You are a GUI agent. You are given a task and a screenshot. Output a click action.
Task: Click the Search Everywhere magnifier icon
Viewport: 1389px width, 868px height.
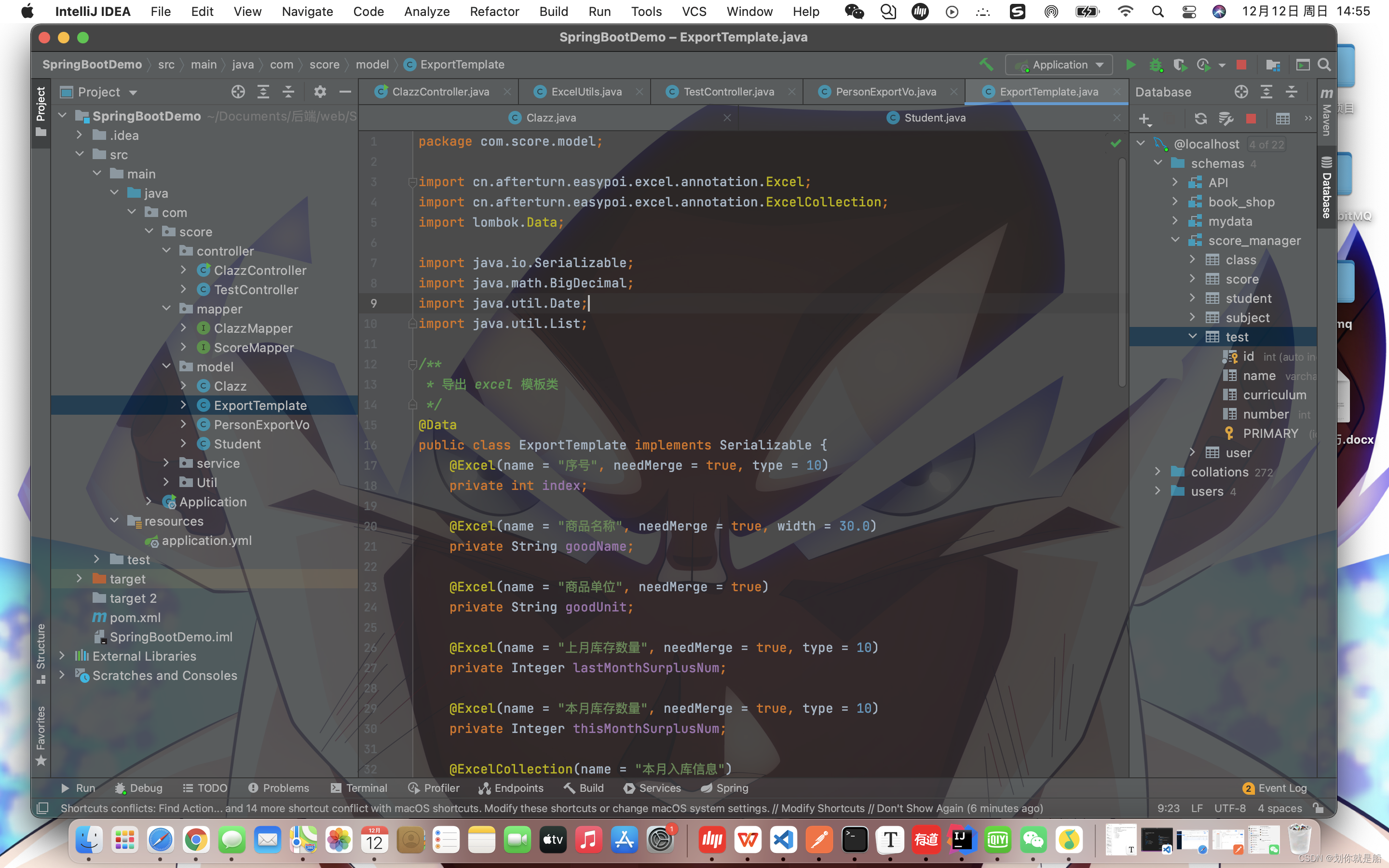click(x=1324, y=65)
